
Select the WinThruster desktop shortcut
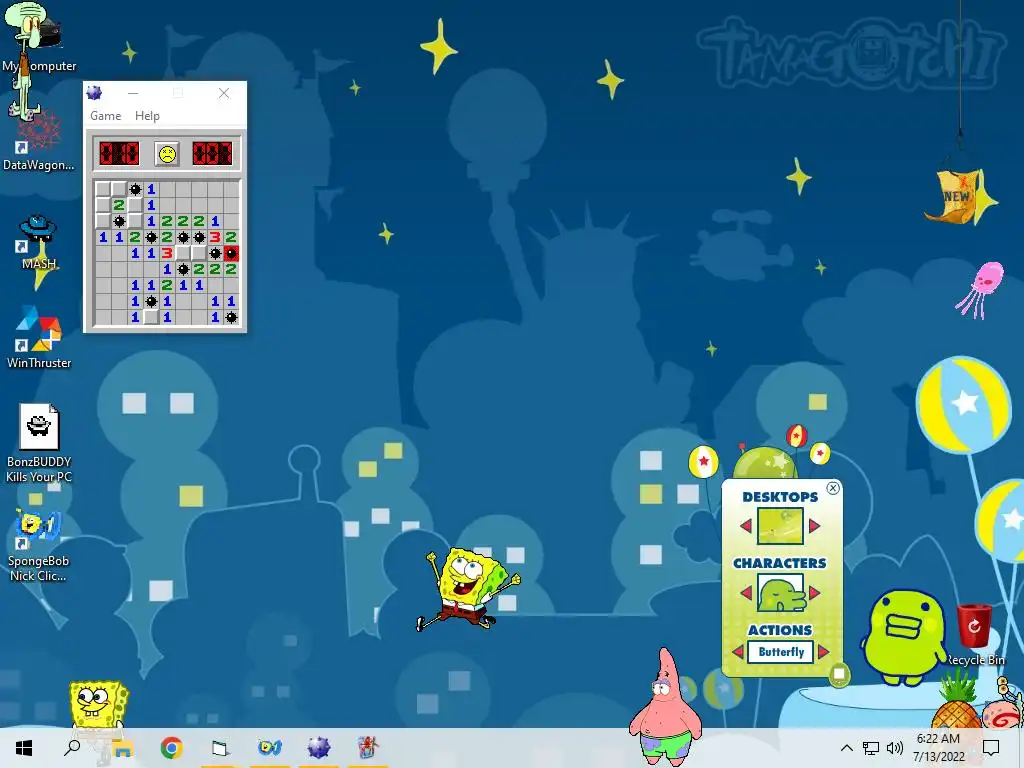[x=39, y=338]
